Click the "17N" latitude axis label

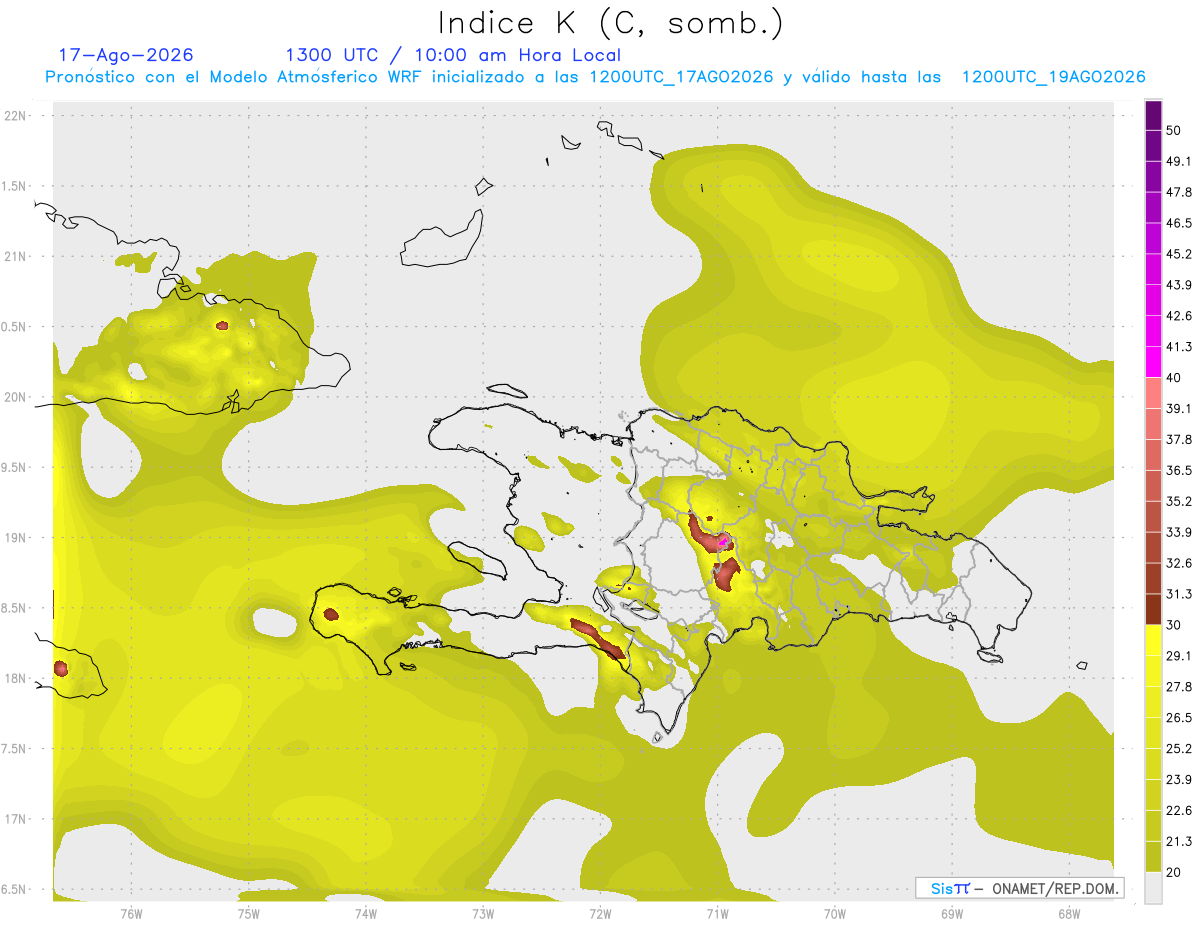[x=15, y=819]
